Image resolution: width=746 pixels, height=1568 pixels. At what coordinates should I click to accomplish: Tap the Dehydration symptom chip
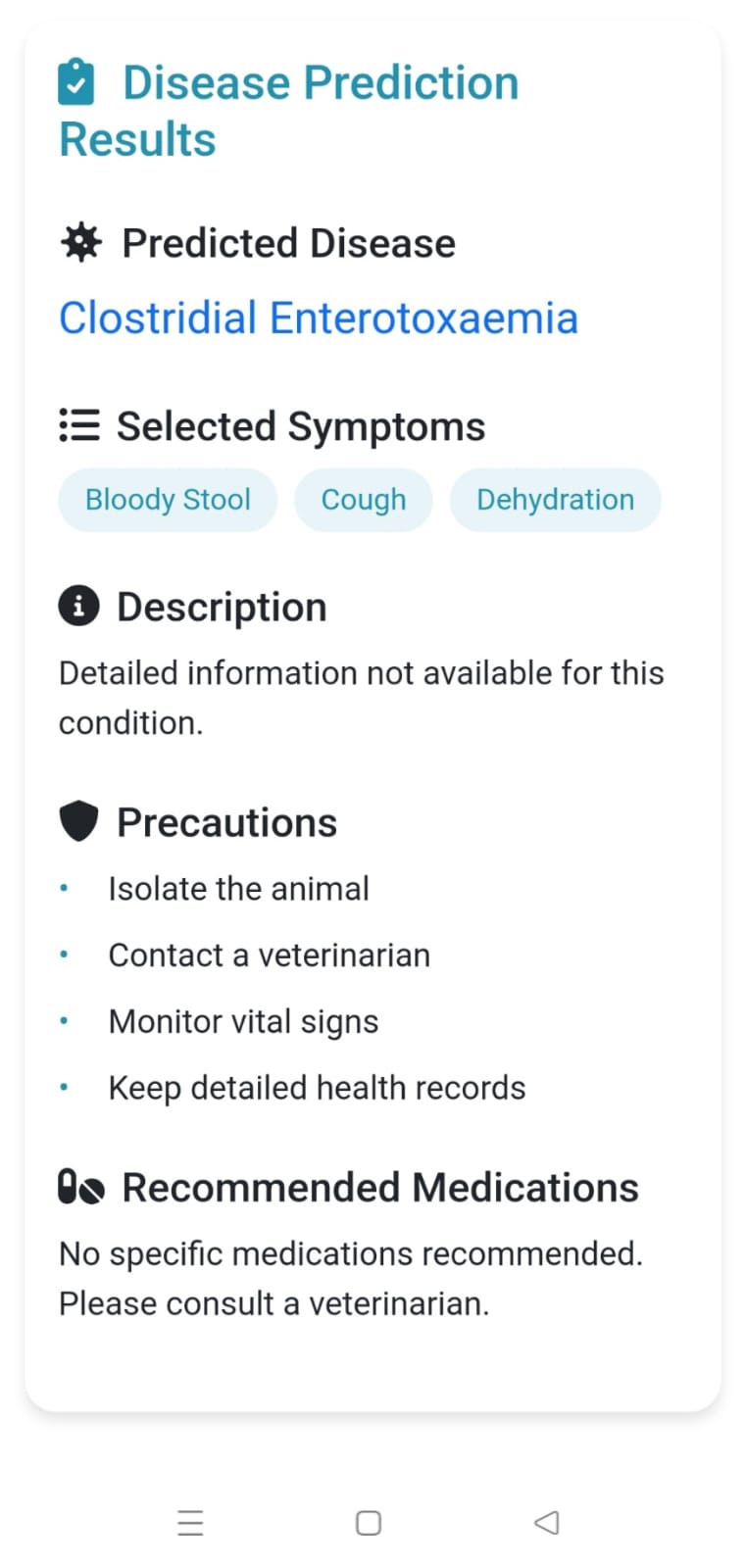pos(555,500)
